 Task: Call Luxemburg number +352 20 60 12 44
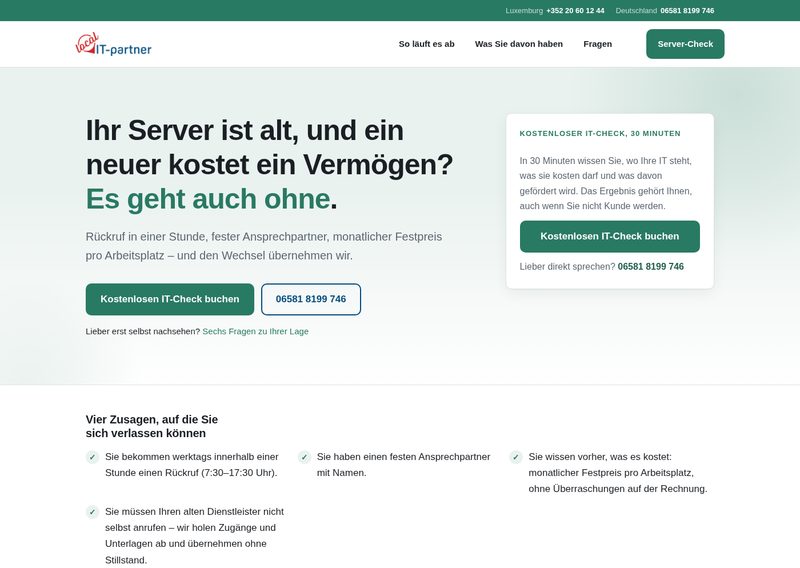(575, 11)
